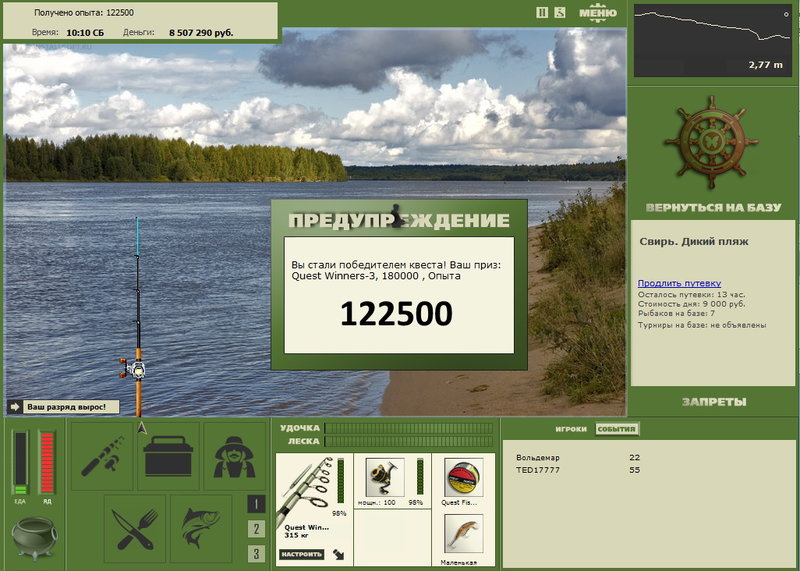Click the baitcasting reel on the rod
The height and width of the screenshot is (571, 800).
click(x=134, y=368)
